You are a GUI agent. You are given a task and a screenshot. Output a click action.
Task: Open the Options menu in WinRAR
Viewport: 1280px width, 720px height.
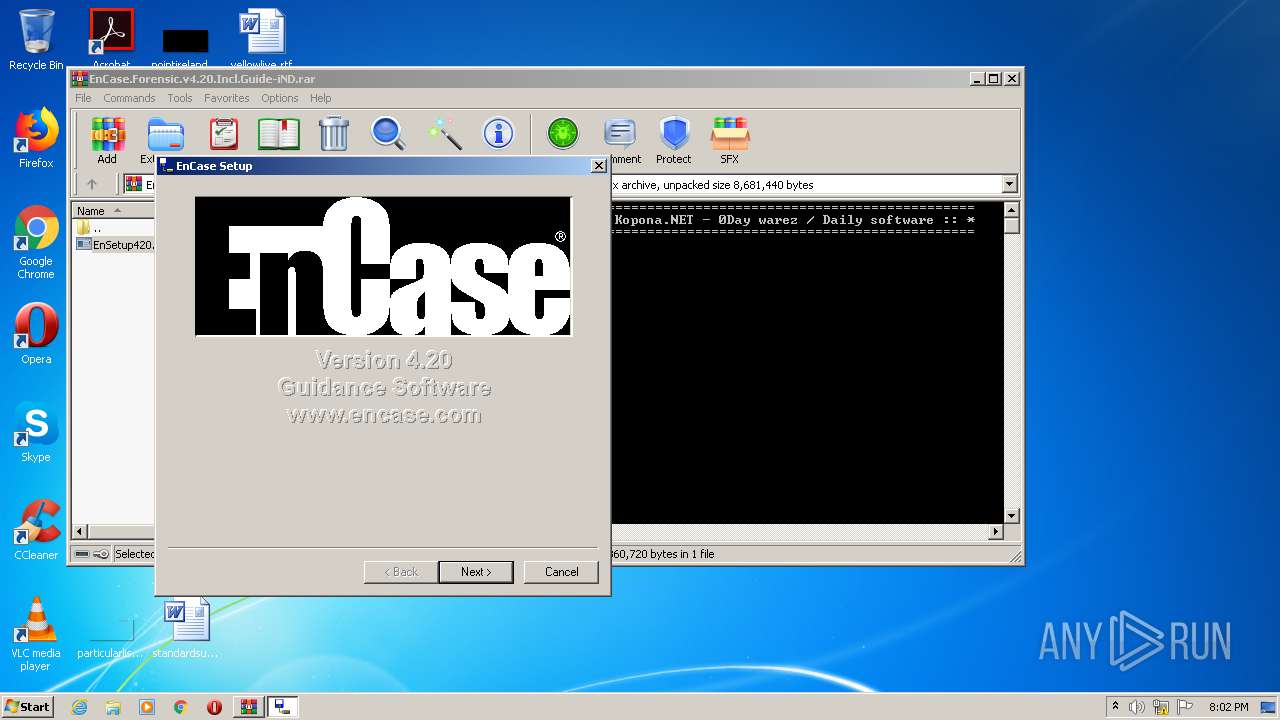[x=280, y=98]
